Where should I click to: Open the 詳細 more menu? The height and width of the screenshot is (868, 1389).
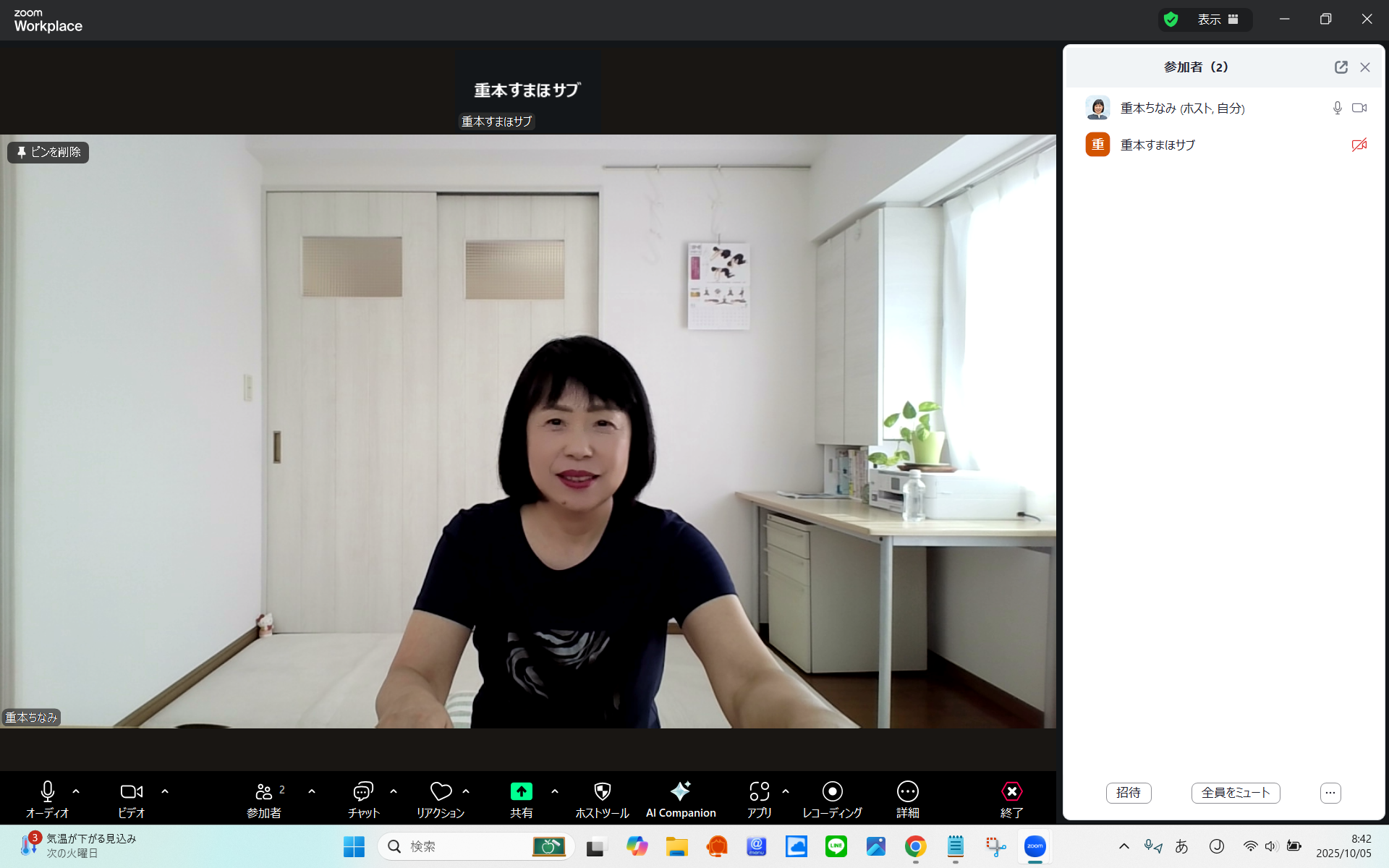[907, 791]
